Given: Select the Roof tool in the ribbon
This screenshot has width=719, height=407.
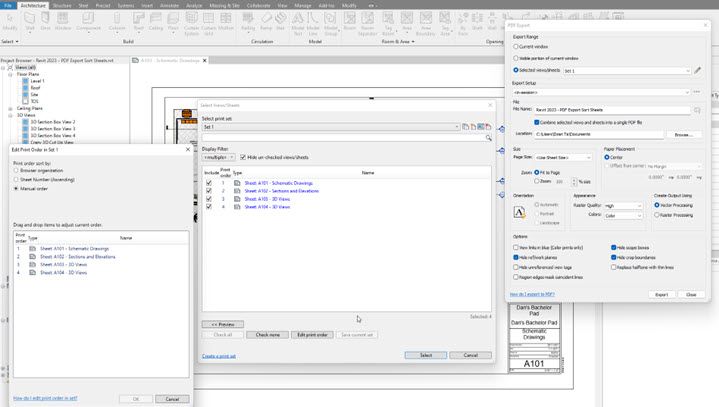Looking at the screenshot, I should [138, 21].
